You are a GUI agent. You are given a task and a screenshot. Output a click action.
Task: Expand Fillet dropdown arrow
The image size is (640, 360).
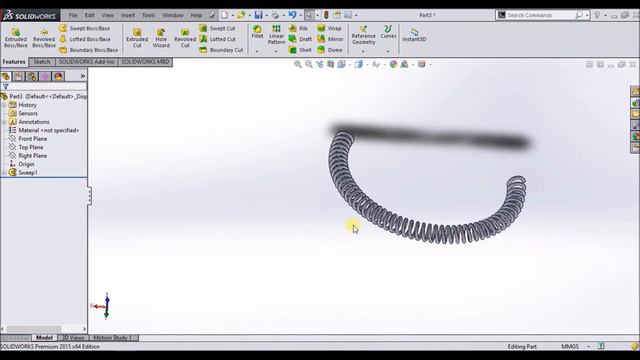(x=257, y=51)
